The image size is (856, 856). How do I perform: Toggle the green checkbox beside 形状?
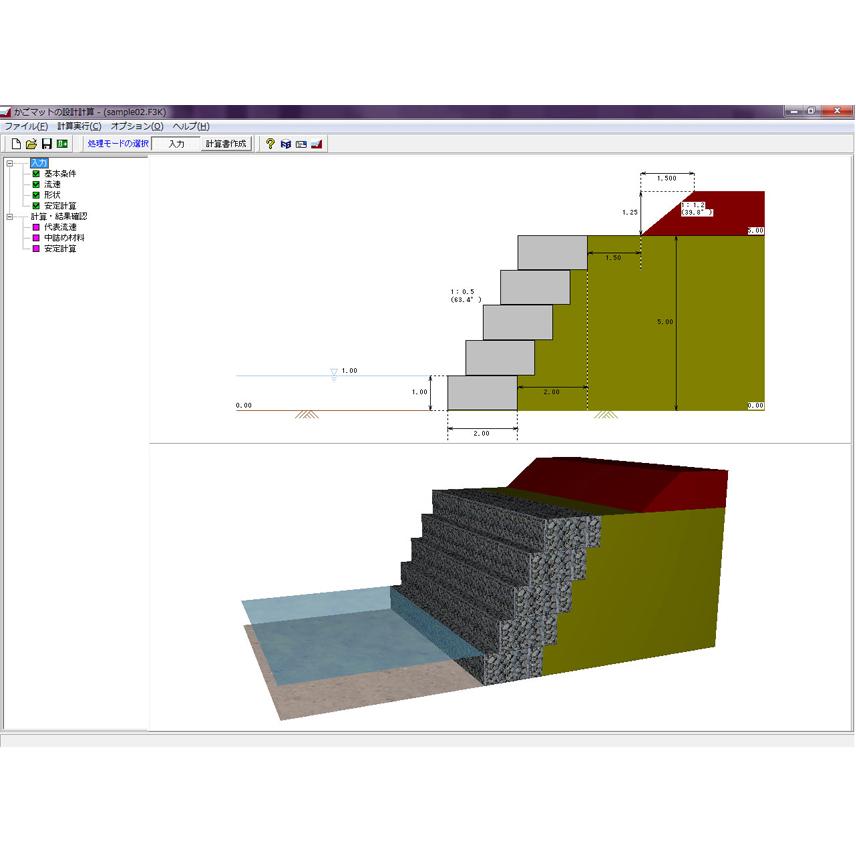tap(36, 195)
